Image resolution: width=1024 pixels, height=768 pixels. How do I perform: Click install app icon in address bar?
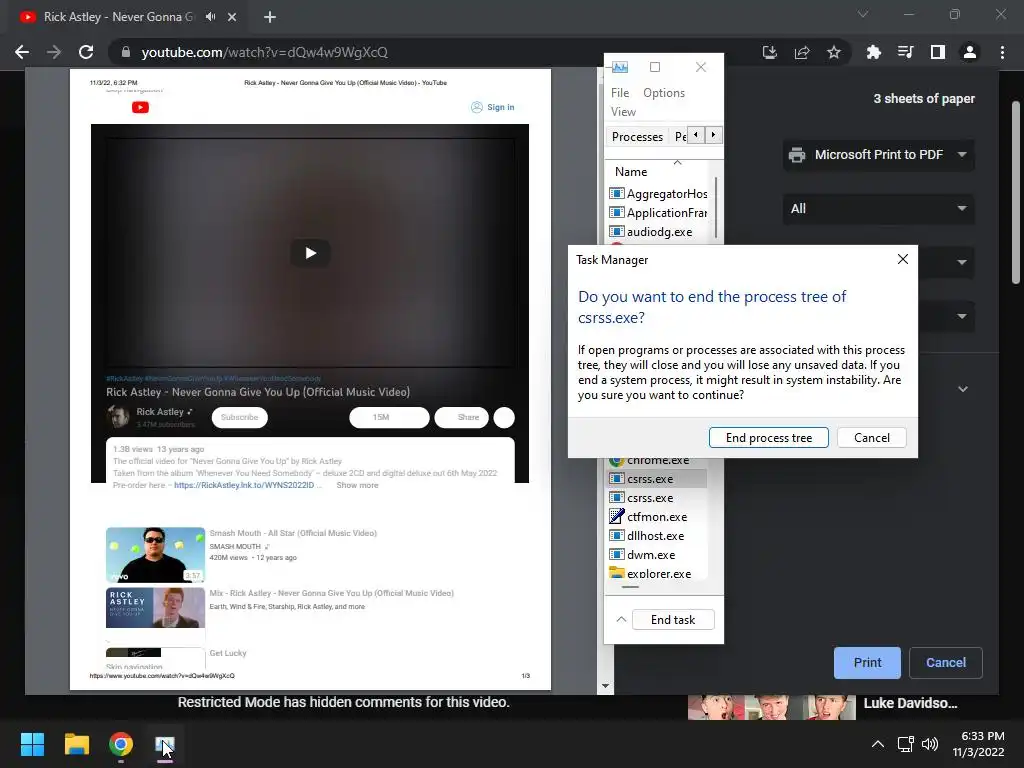coord(770,52)
